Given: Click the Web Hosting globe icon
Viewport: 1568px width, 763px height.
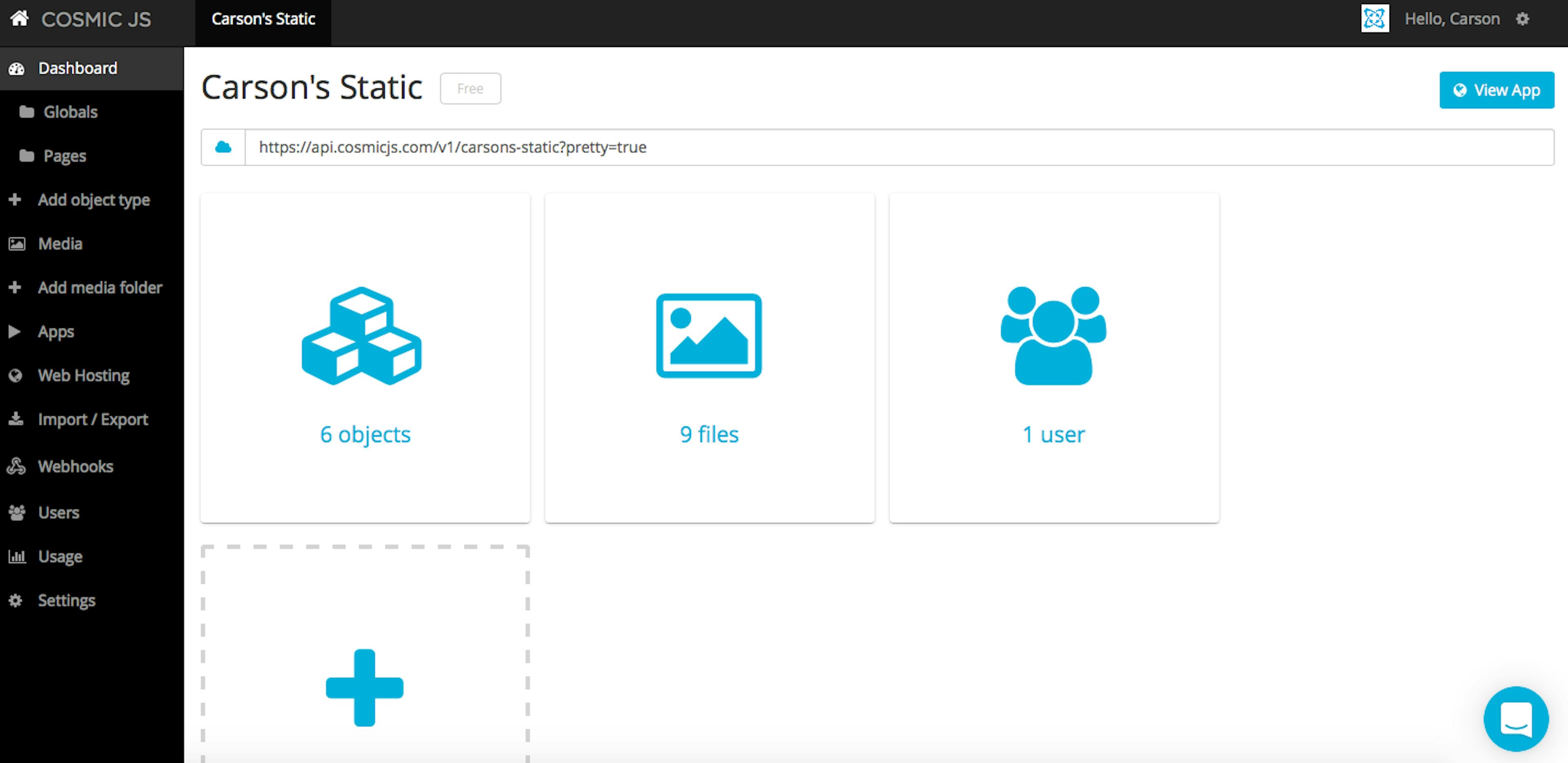Looking at the screenshot, I should click(x=15, y=376).
